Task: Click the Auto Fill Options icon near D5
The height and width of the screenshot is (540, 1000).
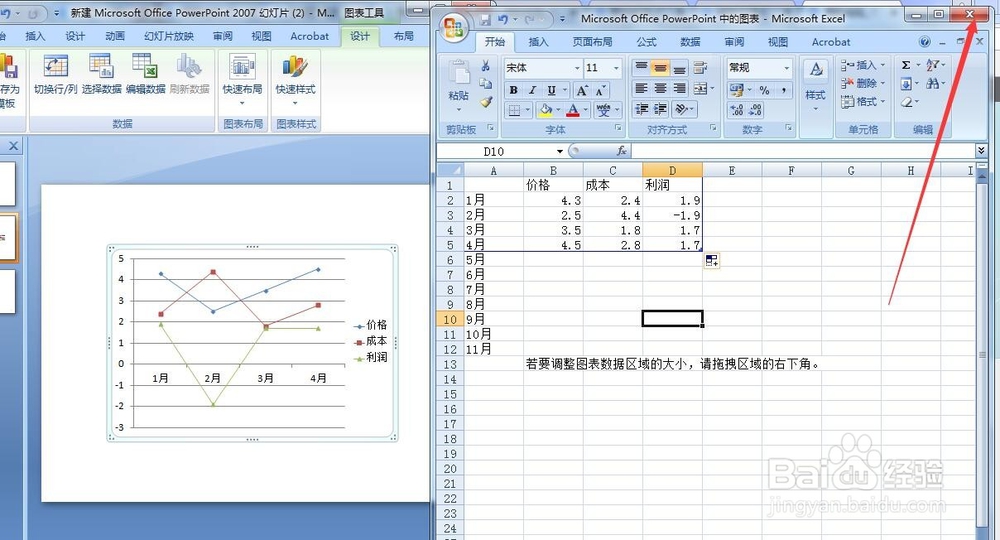Action: point(712,260)
